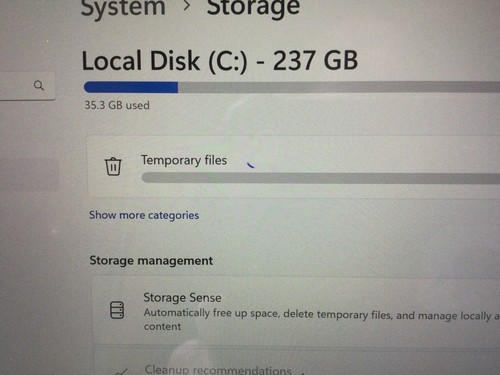Click the breadcrumb chevron between System and Storage
The height and width of the screenshot is (375, 500).
187,5
